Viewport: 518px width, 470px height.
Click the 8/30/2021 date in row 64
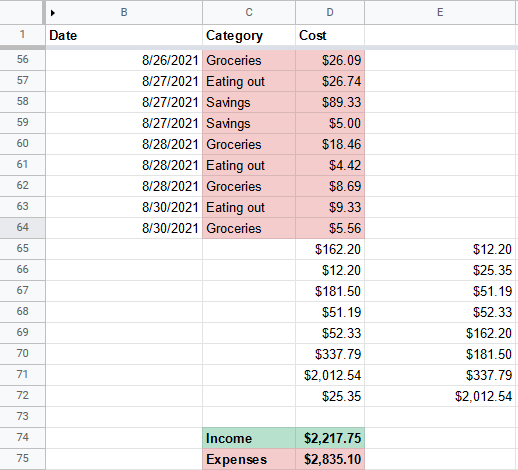(x=124, y=228)
